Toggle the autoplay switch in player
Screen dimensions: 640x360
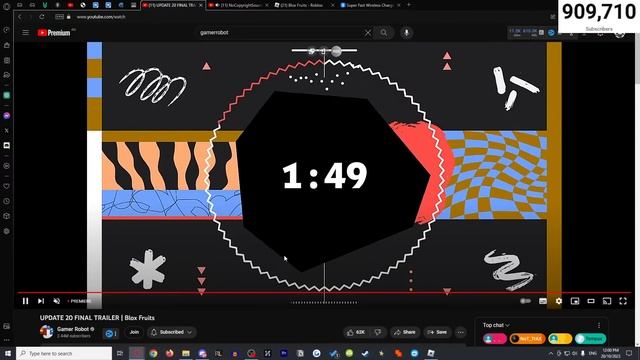point(525,301)
